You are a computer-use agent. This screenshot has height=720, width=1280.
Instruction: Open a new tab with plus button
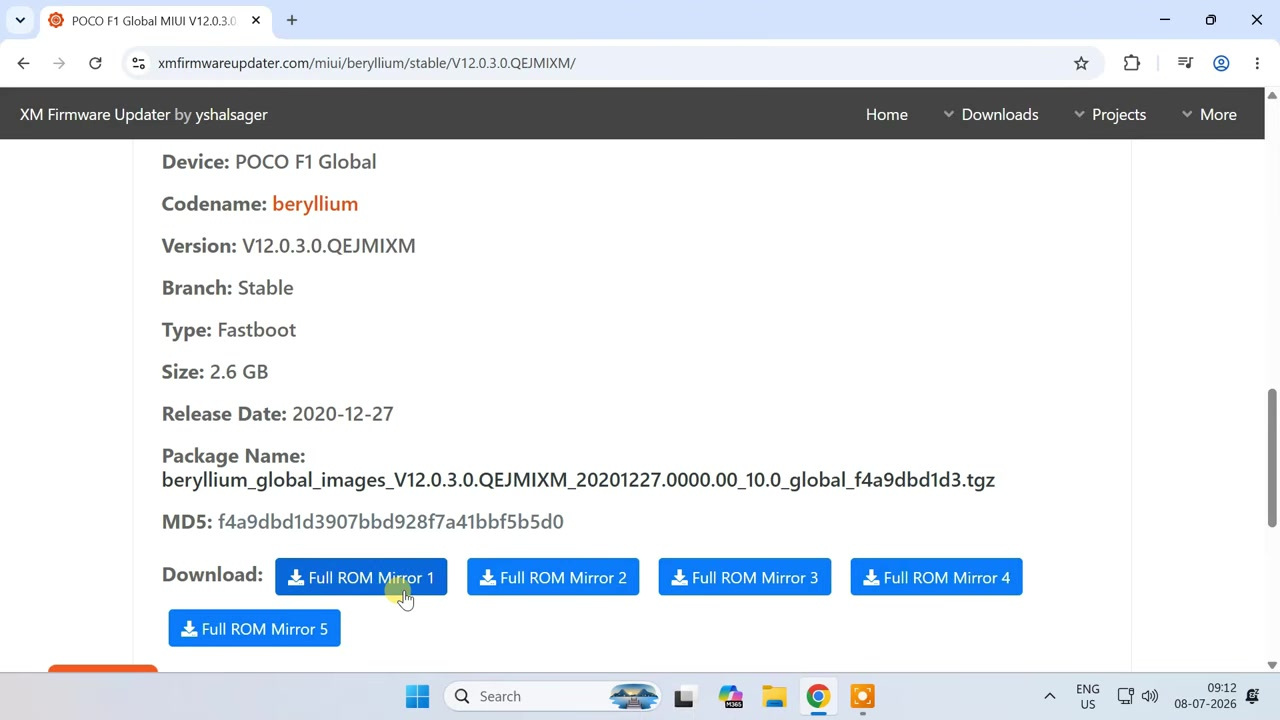(x=292, y=20)
